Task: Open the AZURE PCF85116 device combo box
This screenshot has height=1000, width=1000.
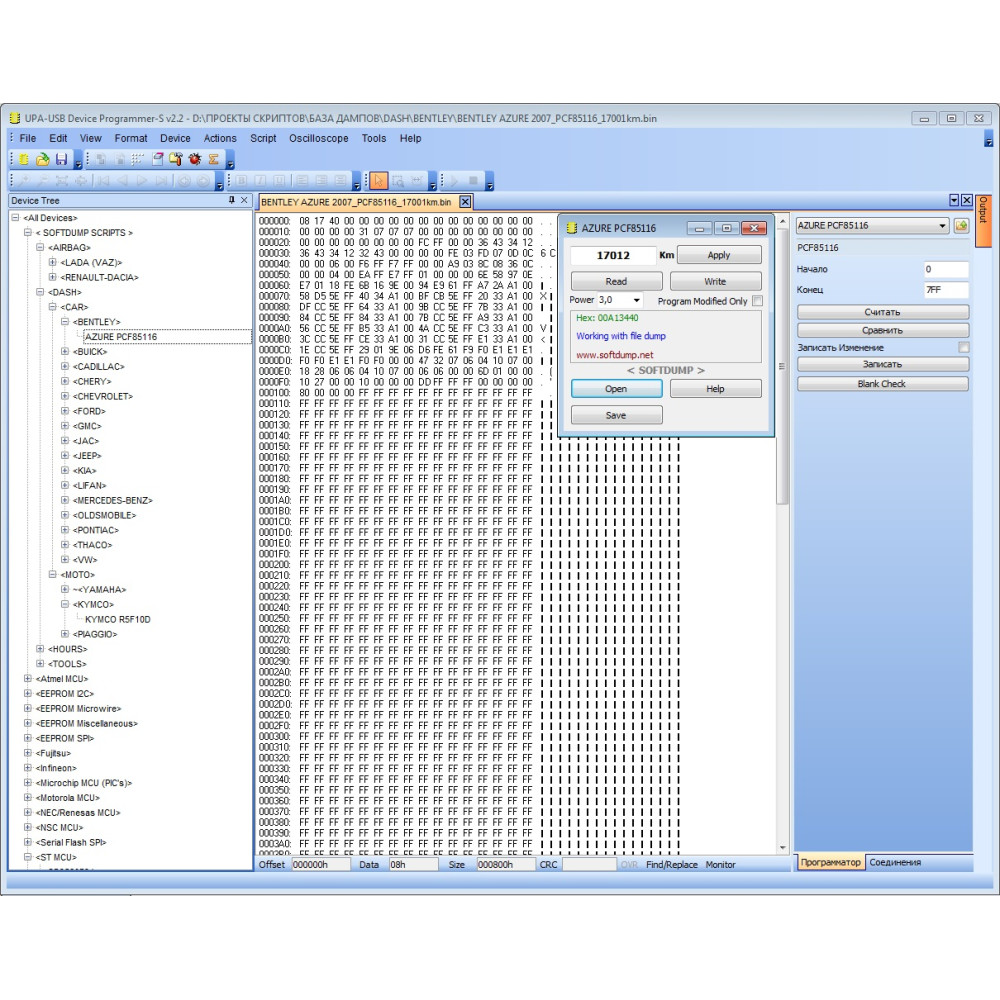Action: [872, 225]
